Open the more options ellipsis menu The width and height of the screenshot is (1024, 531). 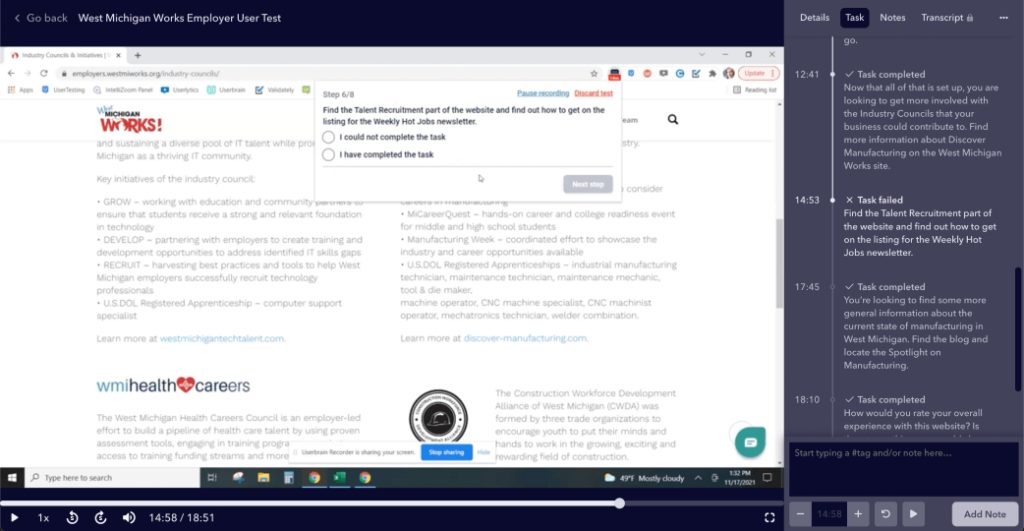click(1003, 18)
